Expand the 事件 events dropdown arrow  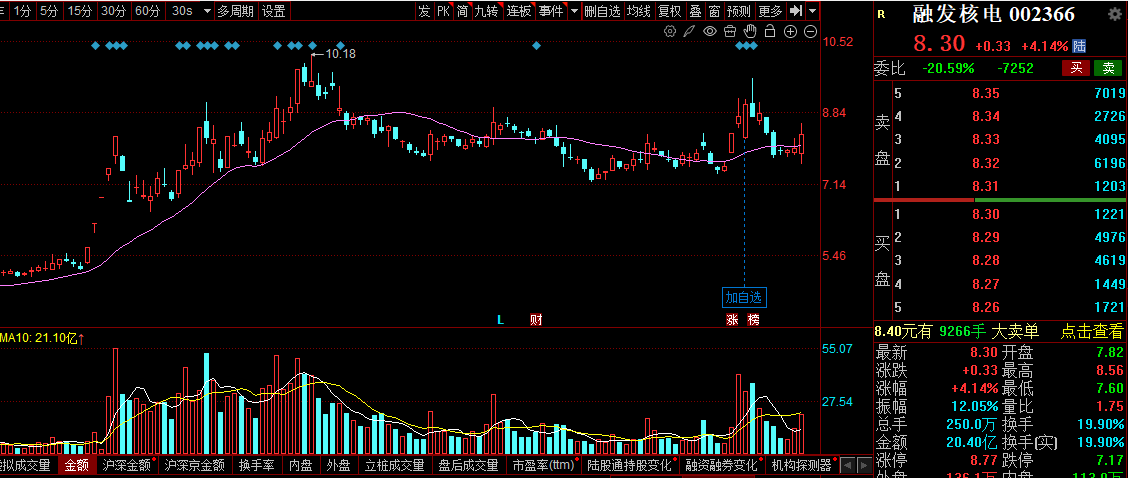(x=573, y=11)
